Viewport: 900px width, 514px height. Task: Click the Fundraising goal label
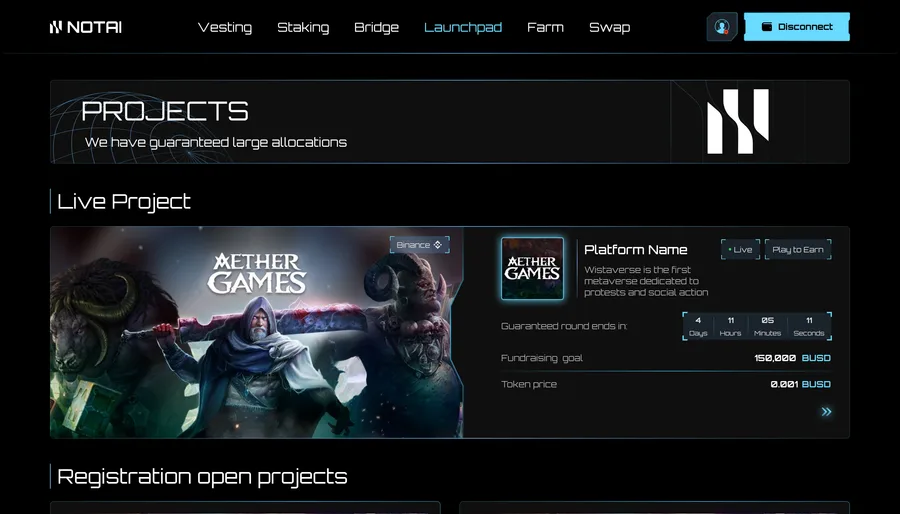[542, 358]
